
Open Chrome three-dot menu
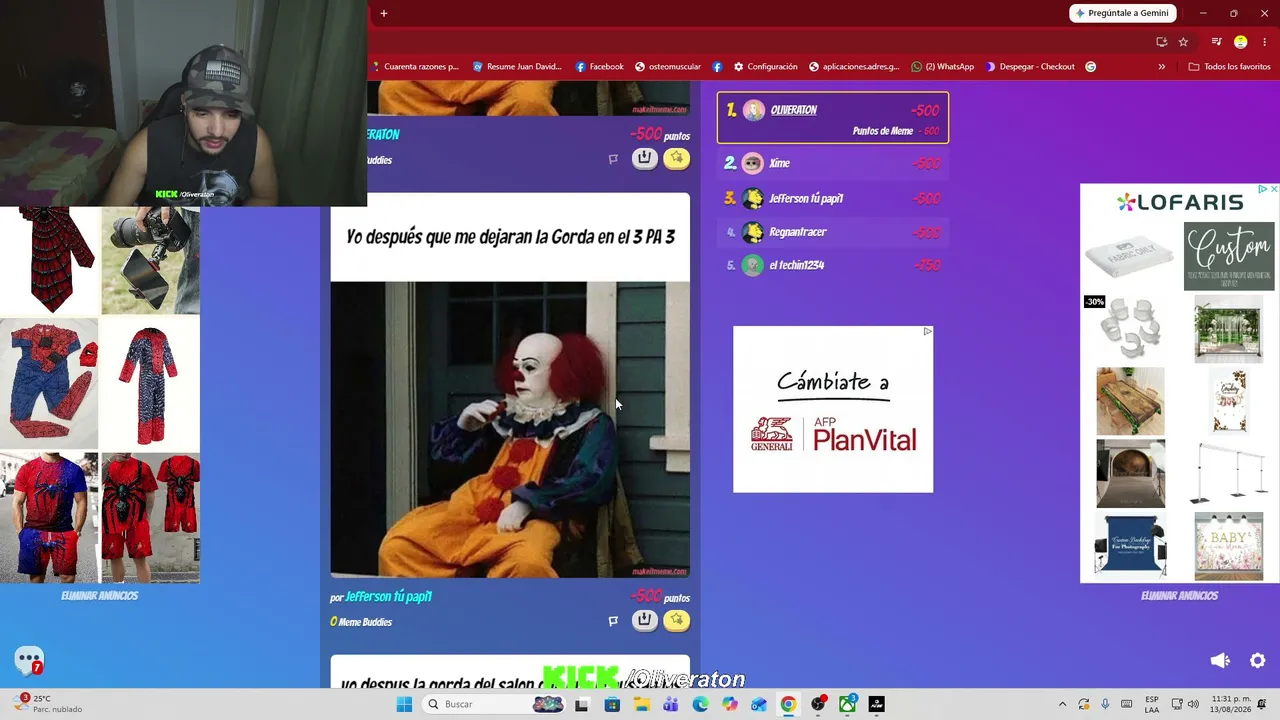(1265, 42)
